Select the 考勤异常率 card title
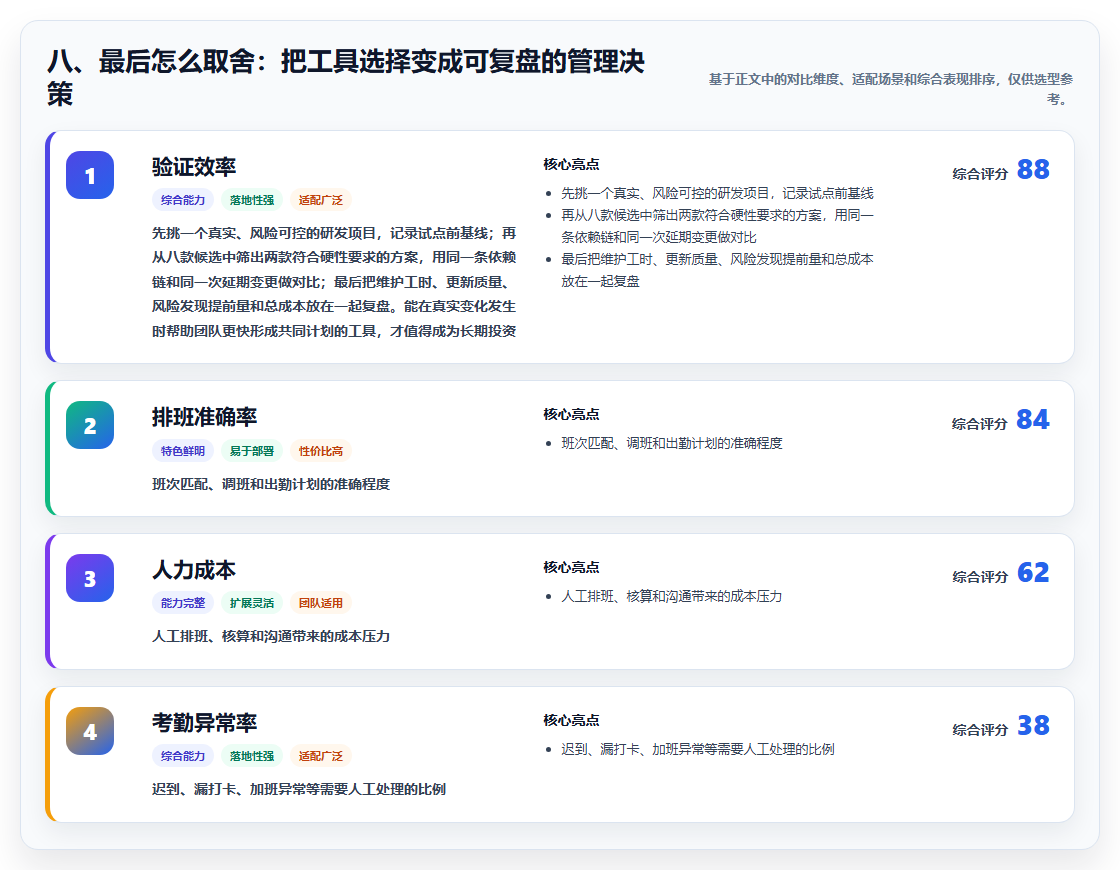This screenshot has height=870, width=1120. coord(204,722)
